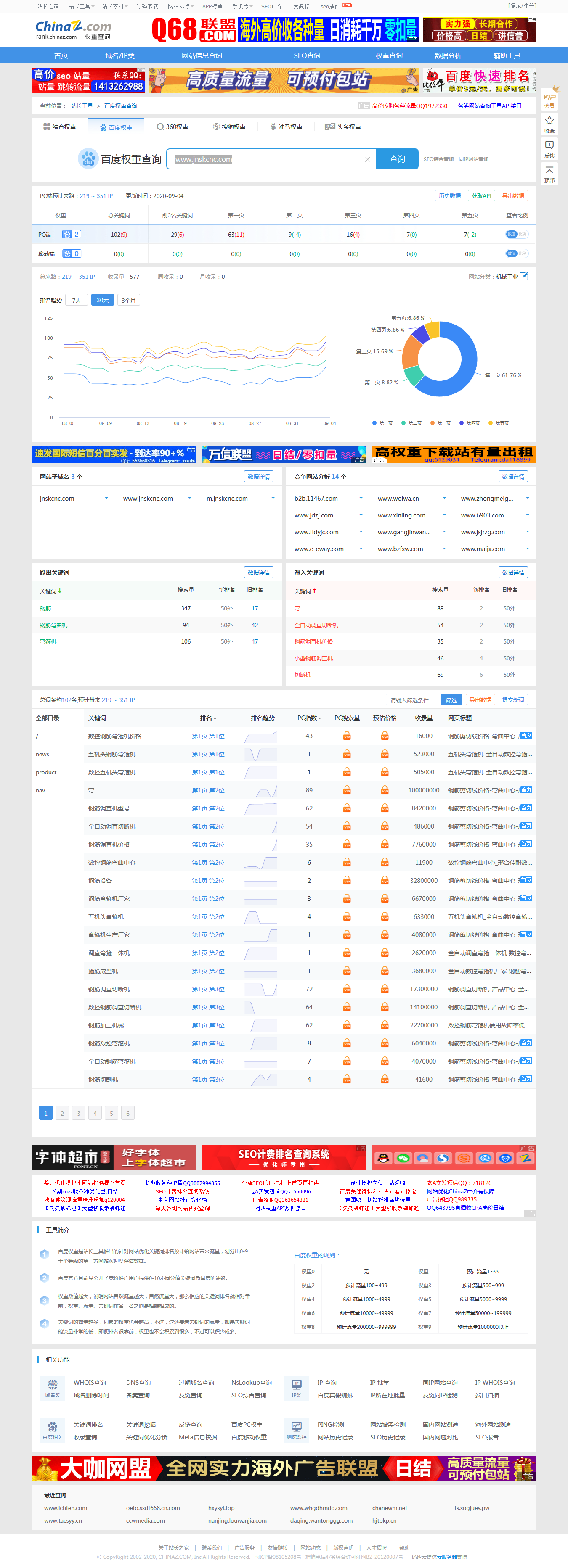The image size is (568, 1568).
Task: Clear the search box with the X icon
Action: click(x=367, y=159)
